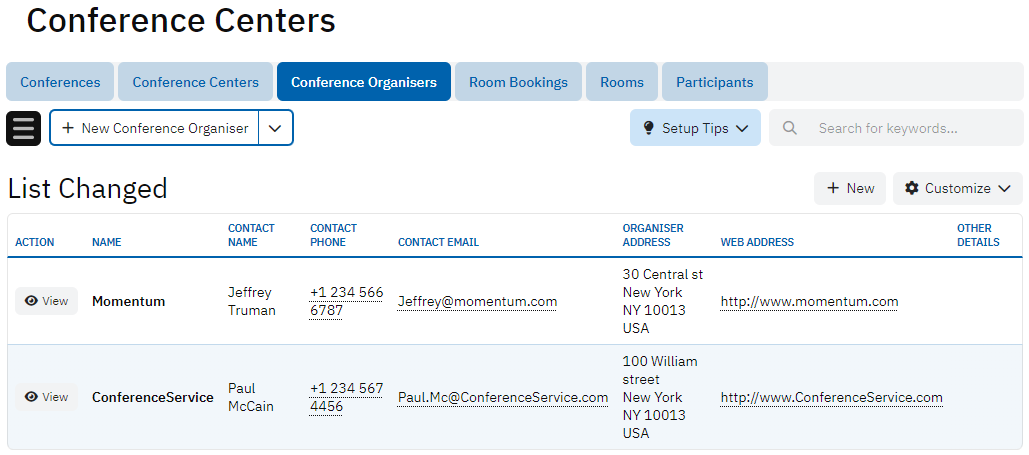
Task: Call Paul McCain's phone number link
Action: tap(346, 397)
